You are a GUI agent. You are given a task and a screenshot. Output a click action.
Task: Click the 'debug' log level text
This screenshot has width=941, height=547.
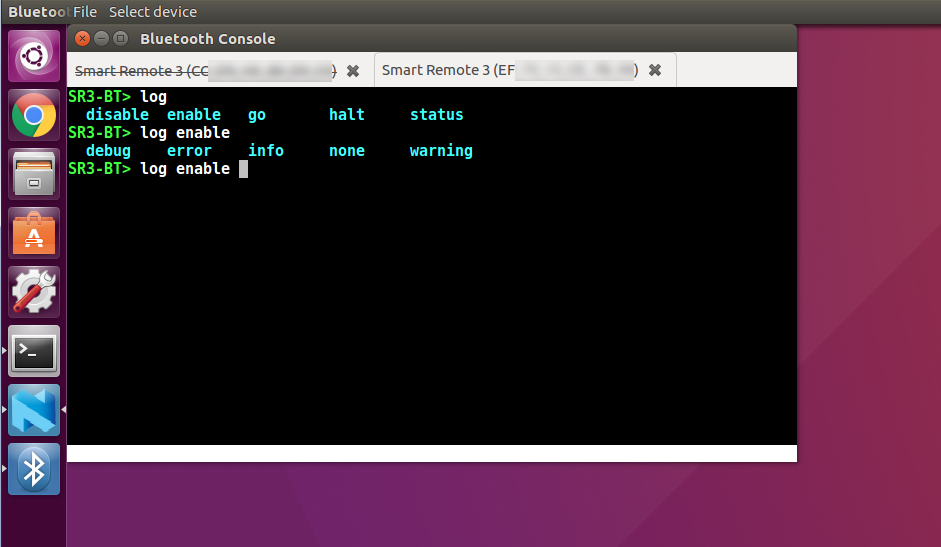pyautogui.click(x=108, y=151)
